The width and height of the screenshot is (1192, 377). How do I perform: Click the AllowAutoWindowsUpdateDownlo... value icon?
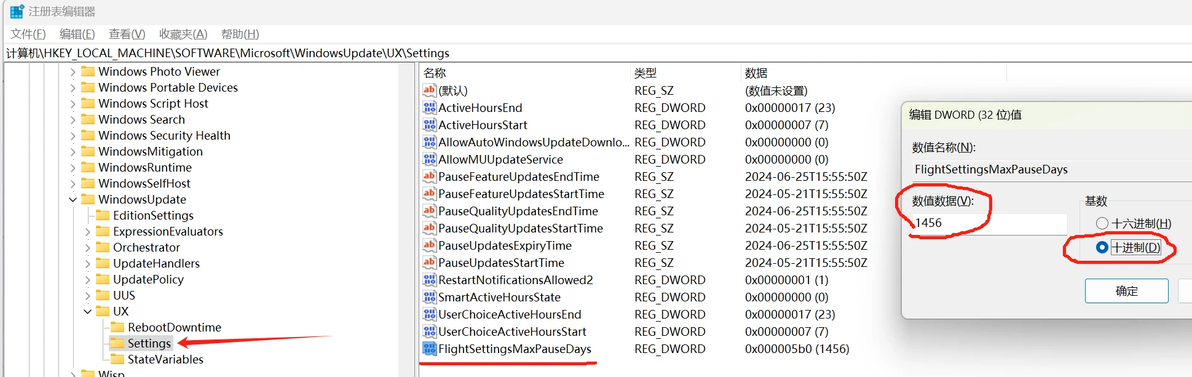point(430,142)
